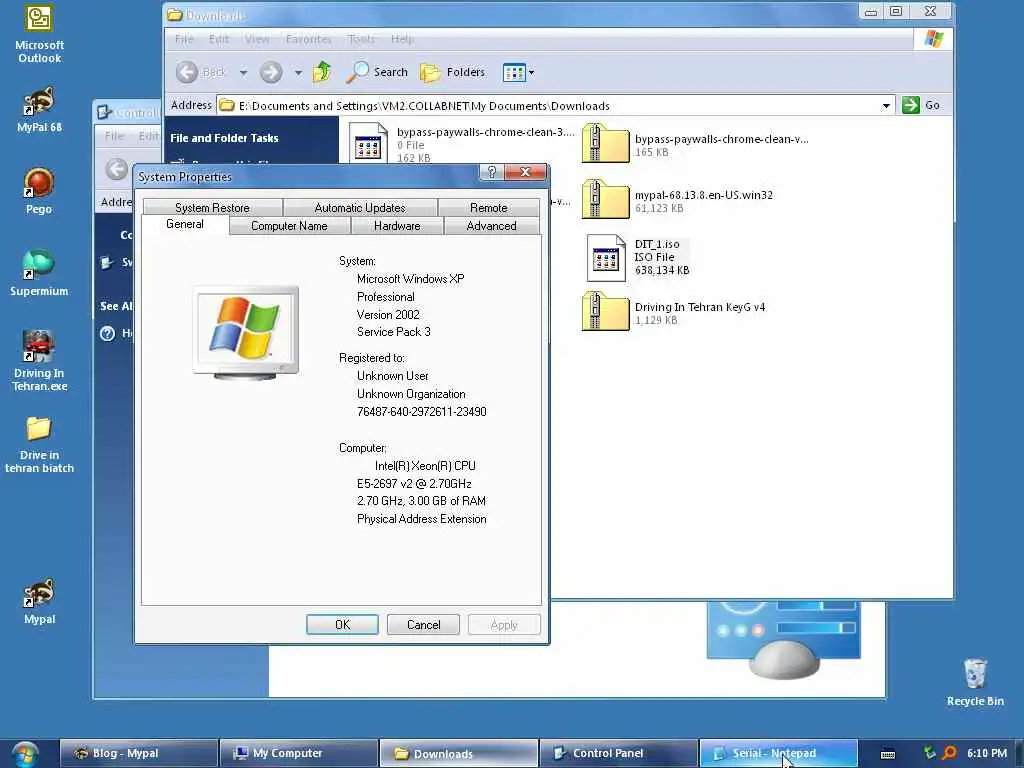1024x768 pixels.
Task: Click the network tray icon
Action: [929, 753]
